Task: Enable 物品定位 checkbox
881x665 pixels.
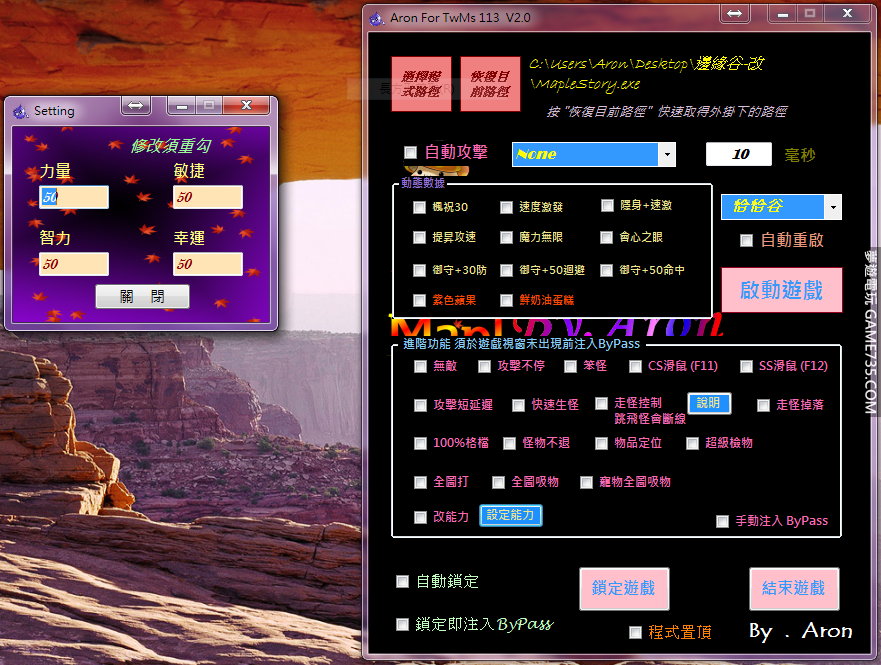Action: (x=601, y=444)
